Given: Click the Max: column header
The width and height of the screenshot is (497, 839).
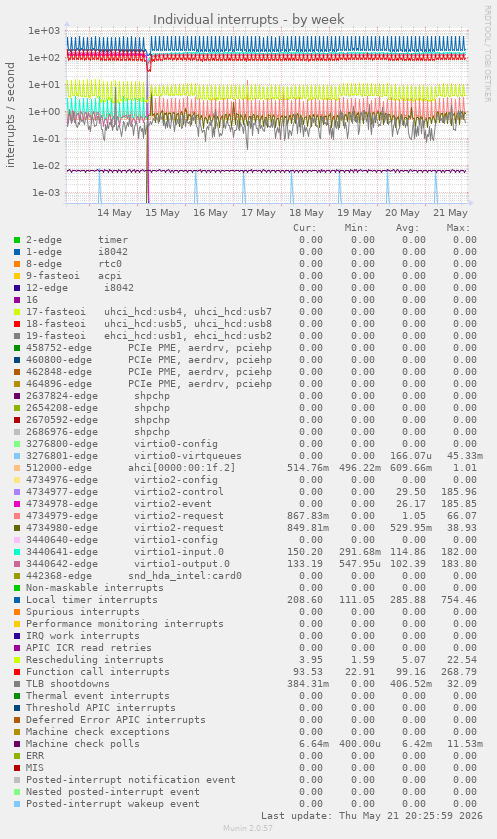Looking at the screenshot, I should point(458,228).
